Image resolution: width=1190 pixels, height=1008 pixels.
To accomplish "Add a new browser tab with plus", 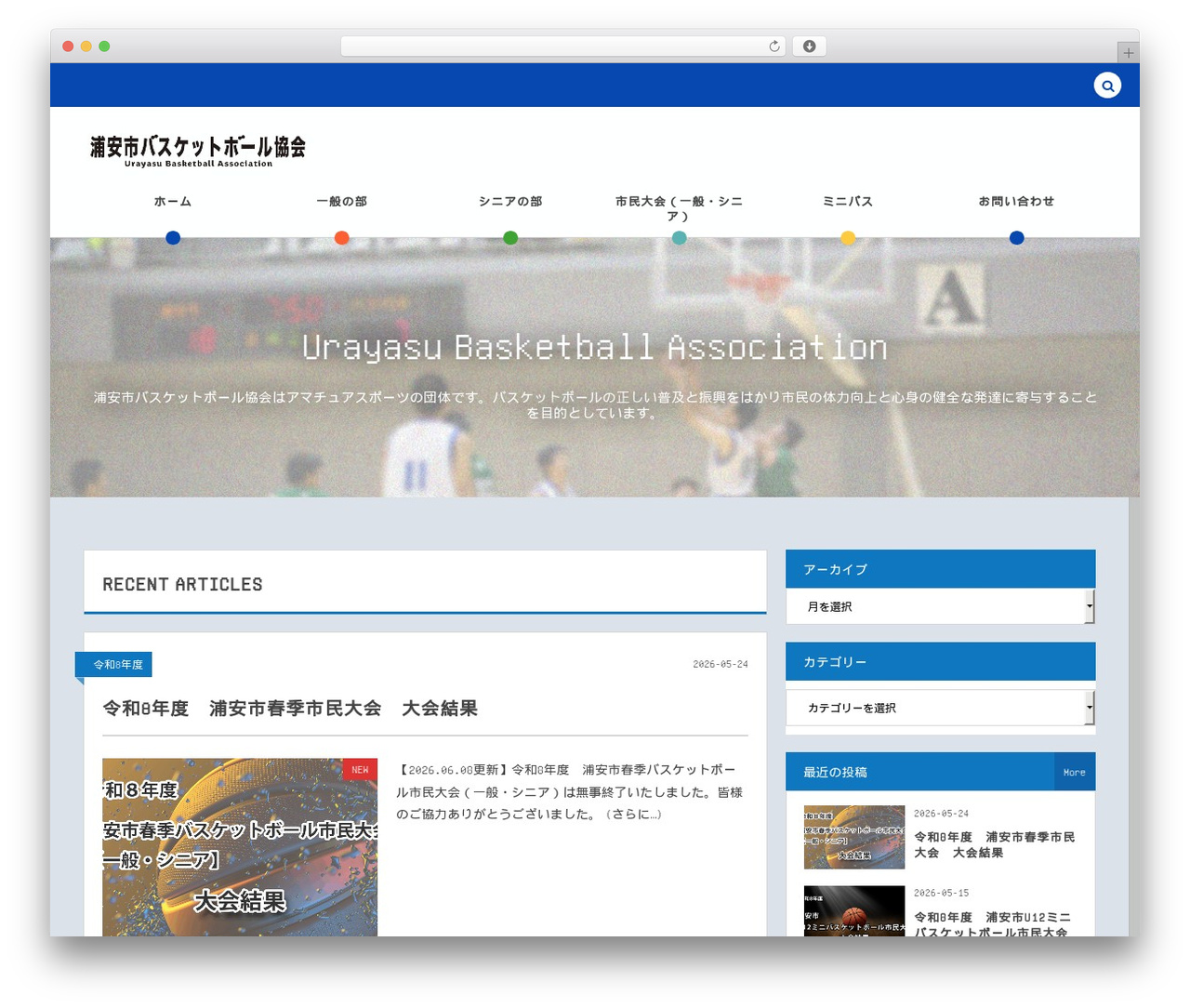I will [1128, 53].
